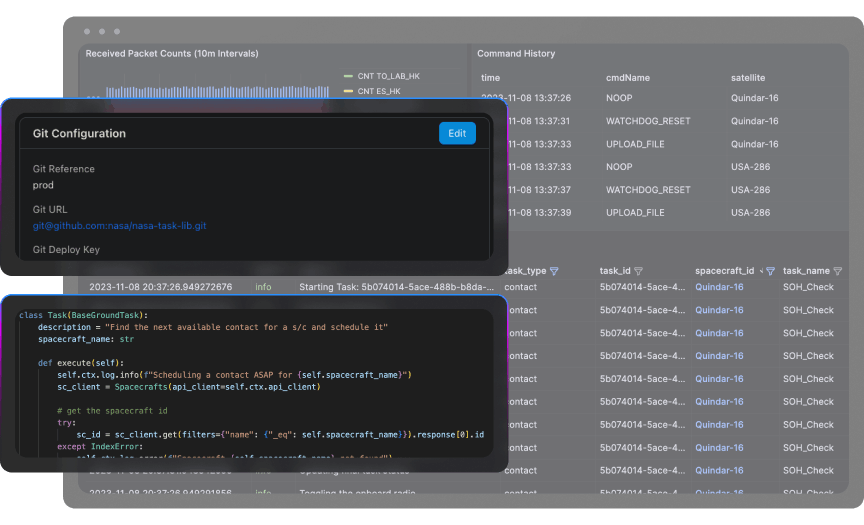Select NOOP command for Quindar-16
Viewport: 864px width, 525px height.
(619, 98)
